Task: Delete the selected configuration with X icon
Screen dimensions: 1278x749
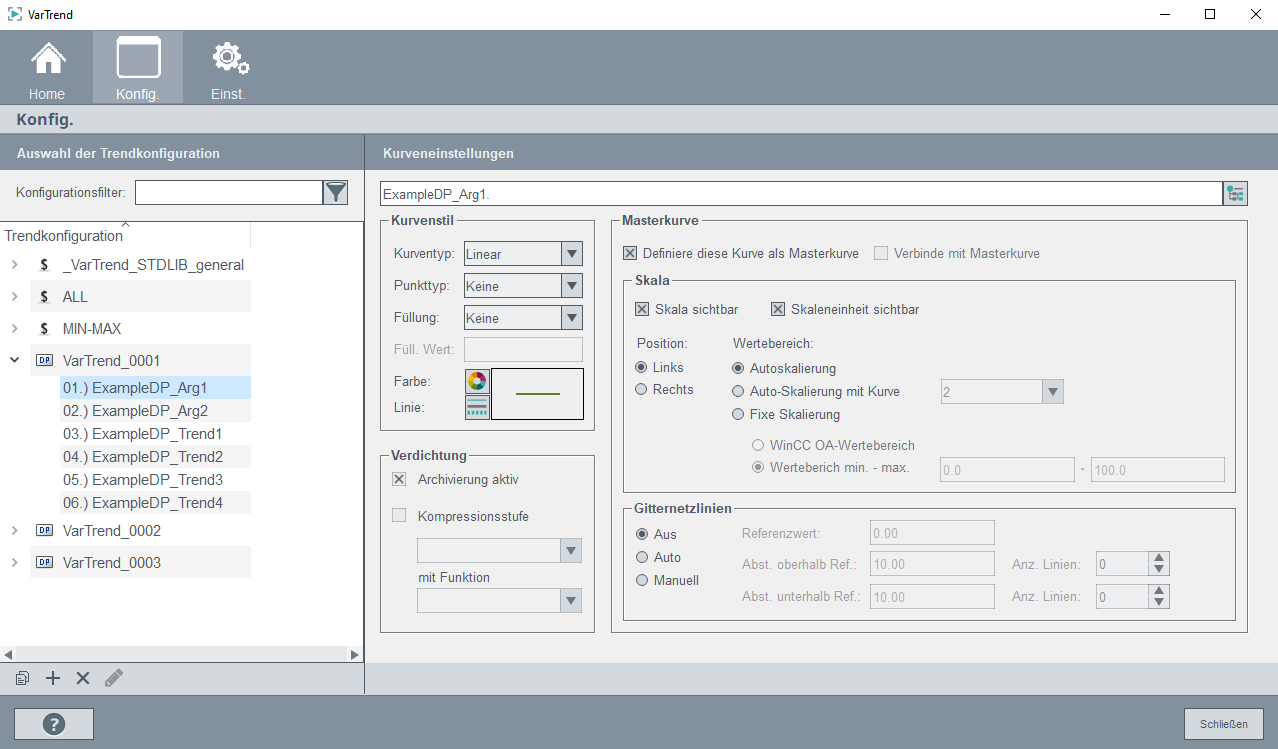Action: point(83,678)
